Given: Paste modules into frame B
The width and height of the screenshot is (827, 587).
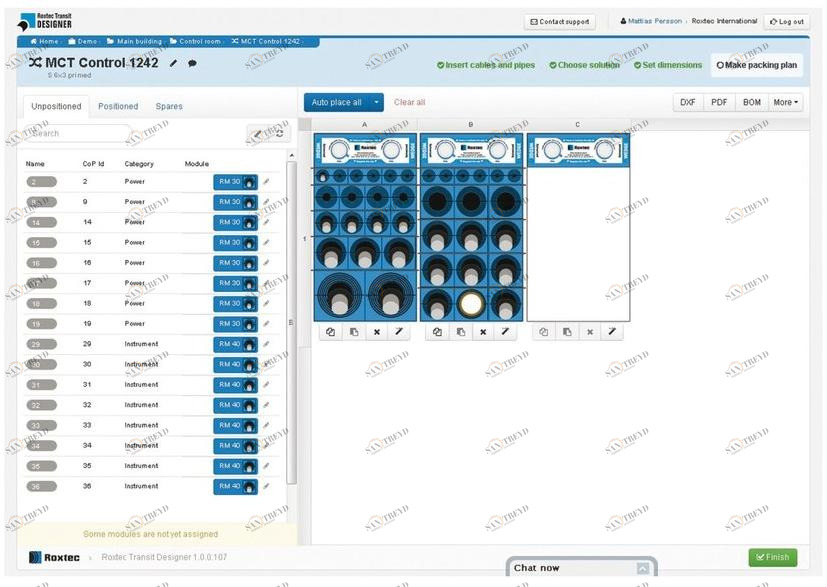Looking at the screenshot, I should click(x=460, y=331).
